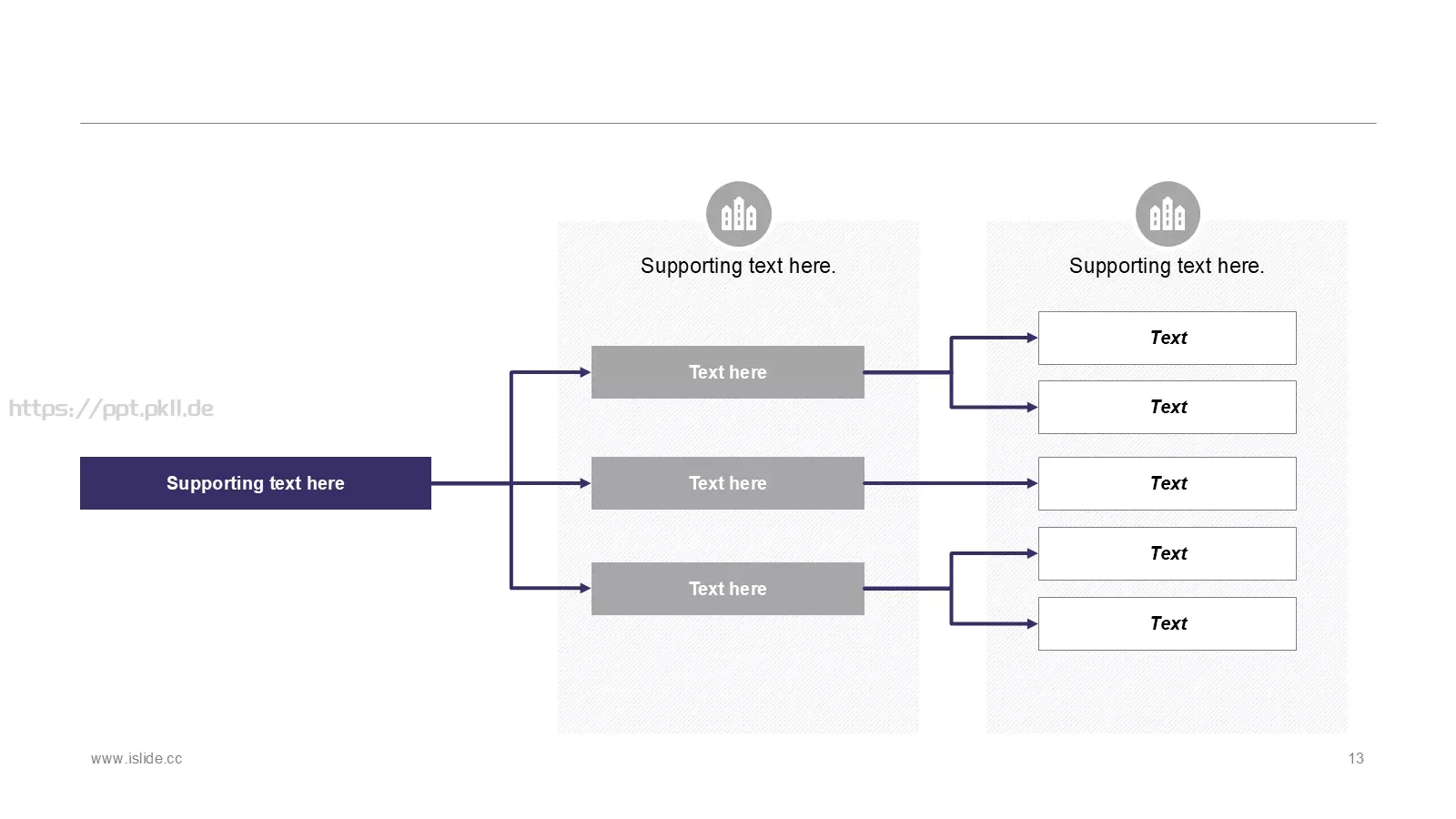The image size is (1456, 819).
Task: Click the second white 'Text' box
Action: 1168,407
